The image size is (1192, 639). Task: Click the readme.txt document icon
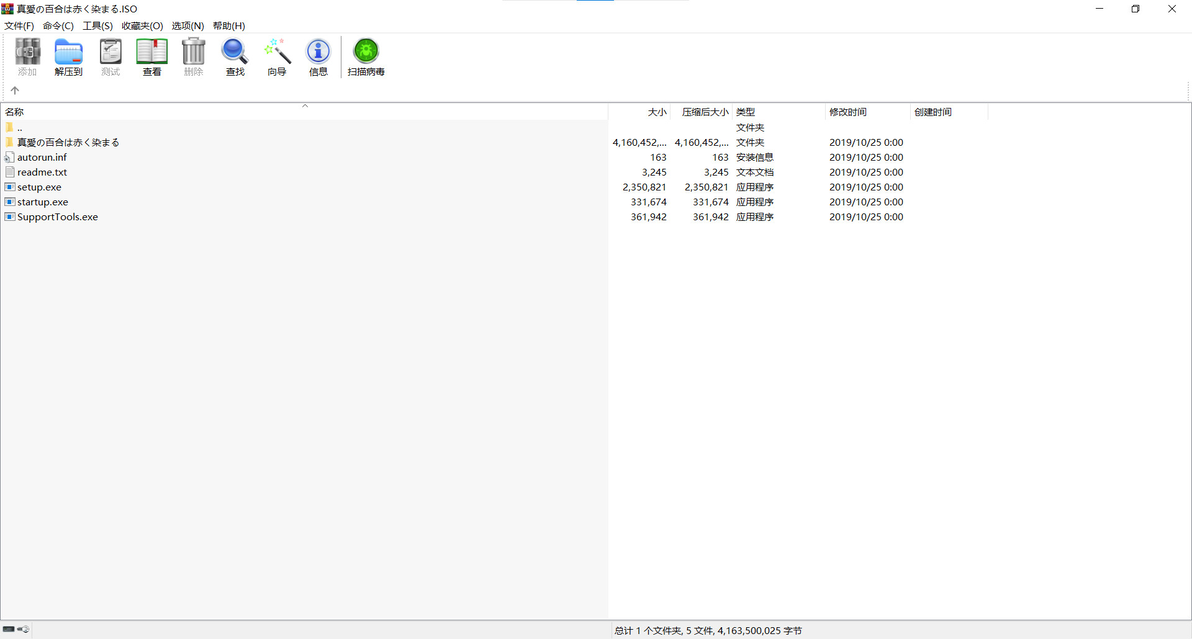[x=9, y=172]
